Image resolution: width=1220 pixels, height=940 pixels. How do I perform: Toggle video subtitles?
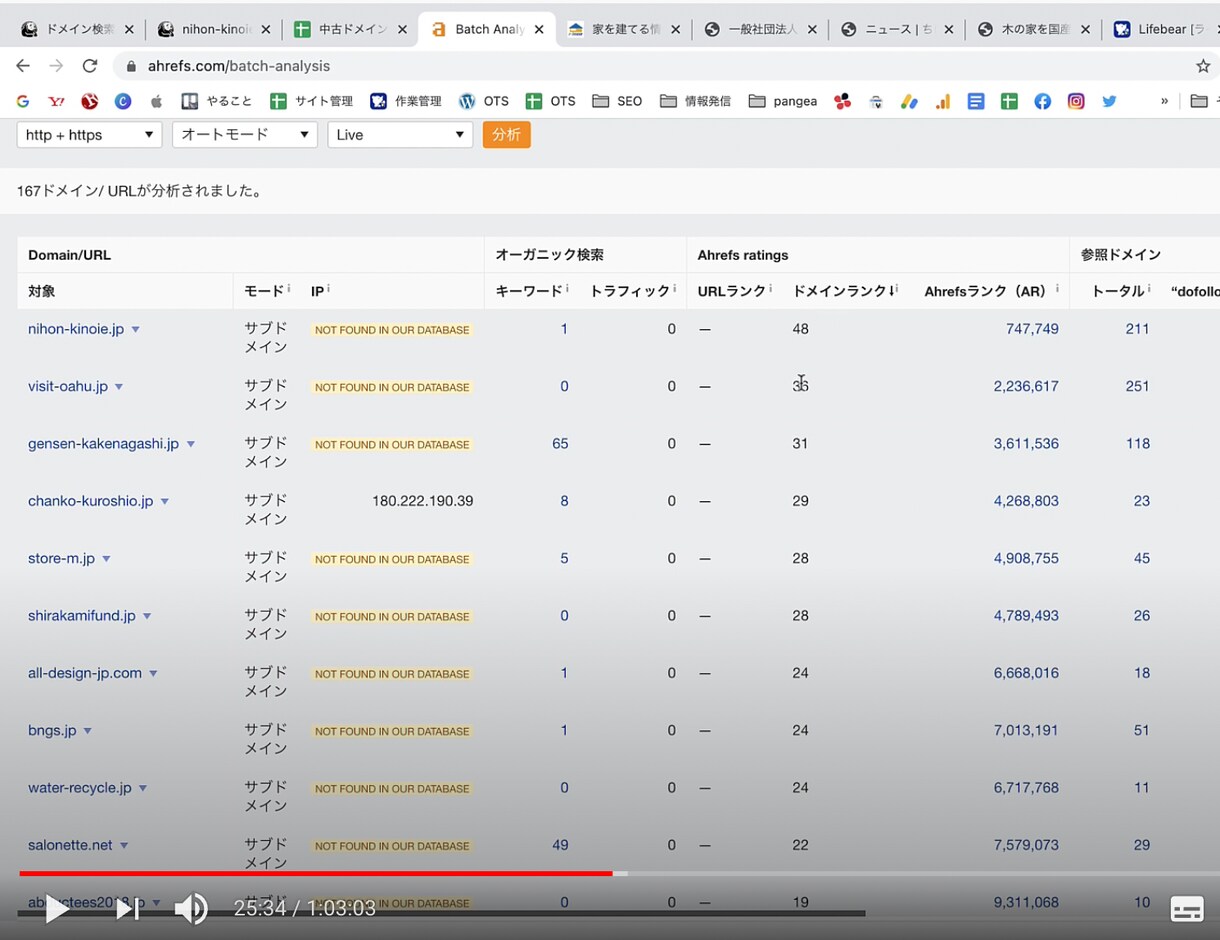point(1187,909)
